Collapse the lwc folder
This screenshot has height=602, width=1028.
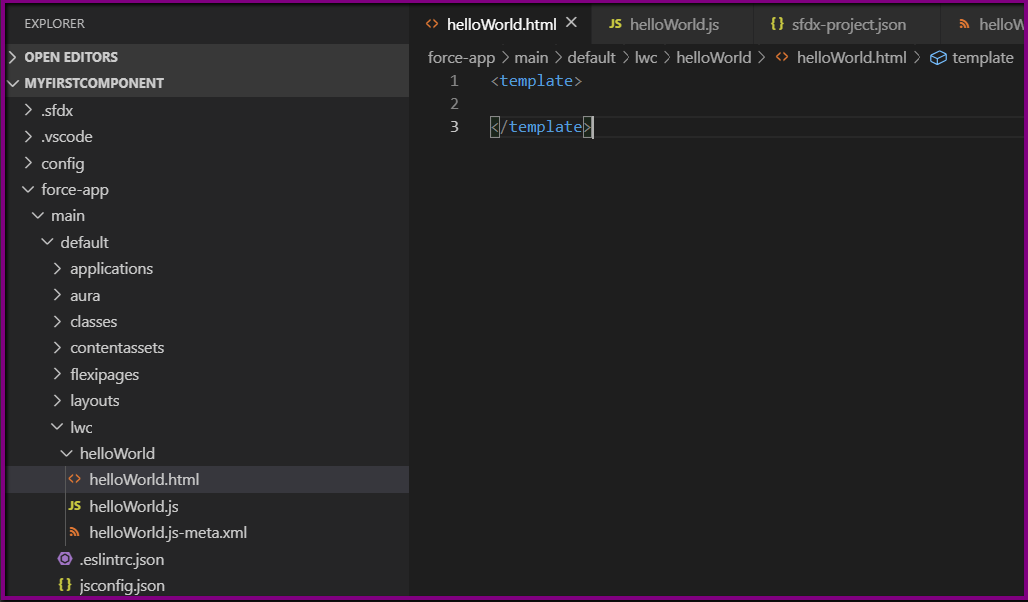click(58, 426)
